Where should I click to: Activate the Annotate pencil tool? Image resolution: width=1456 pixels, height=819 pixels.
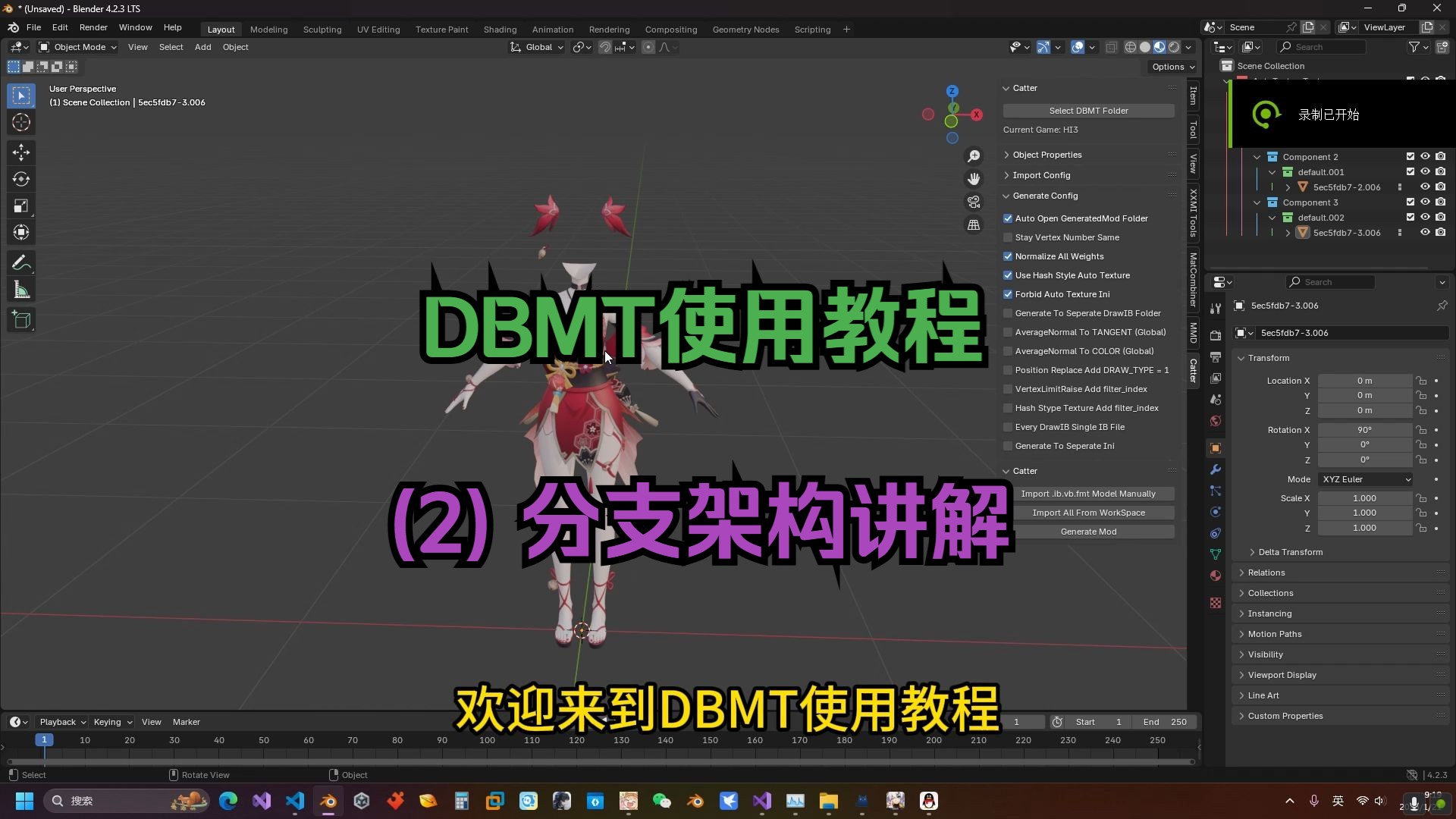point(21,263)
